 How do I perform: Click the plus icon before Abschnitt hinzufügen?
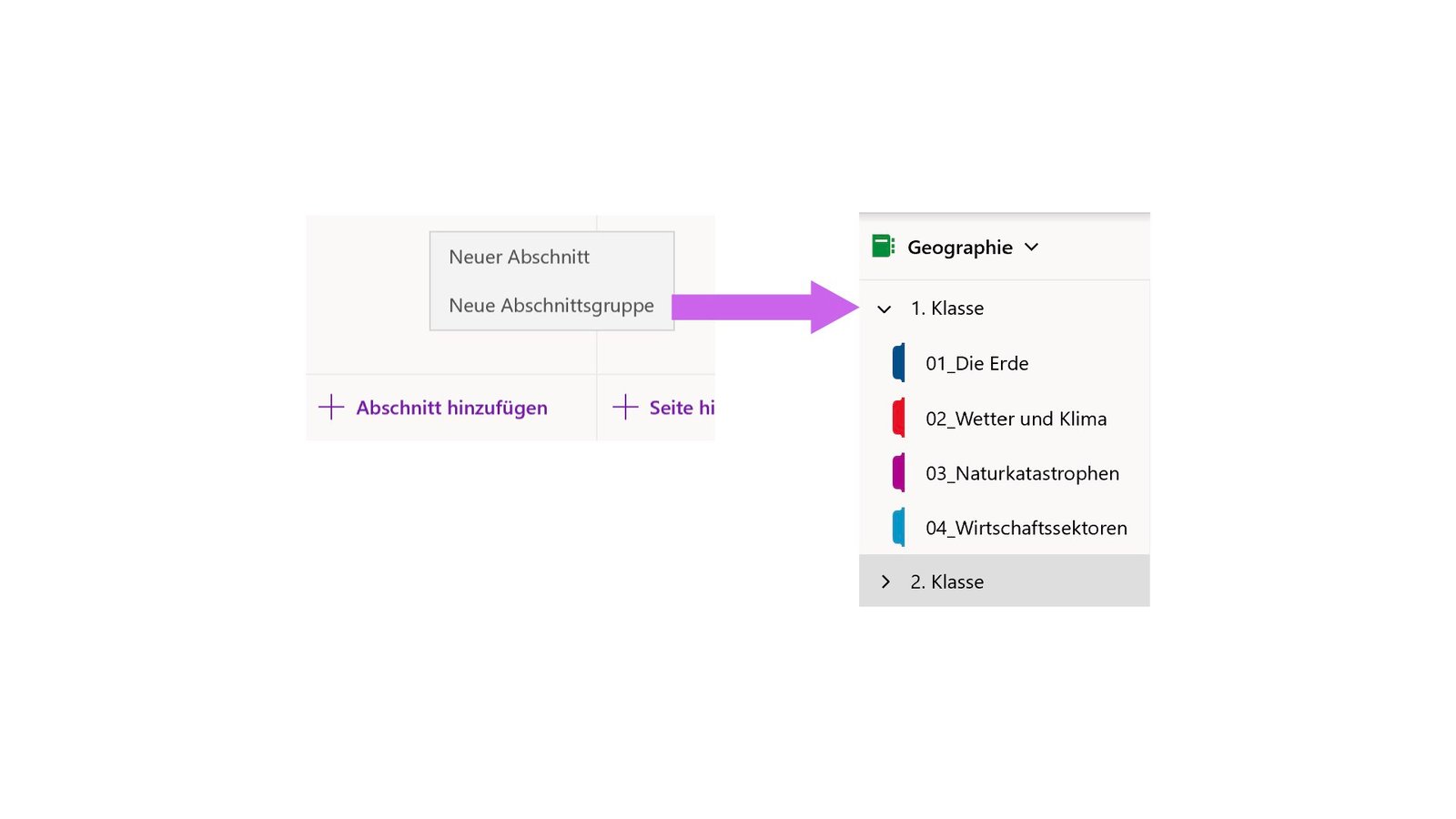[x=331, y=408]
